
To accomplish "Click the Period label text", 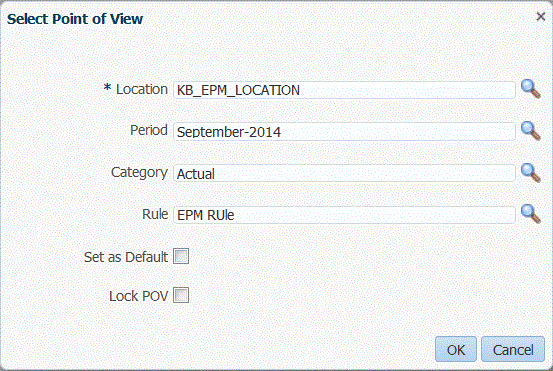I will 149,130.
